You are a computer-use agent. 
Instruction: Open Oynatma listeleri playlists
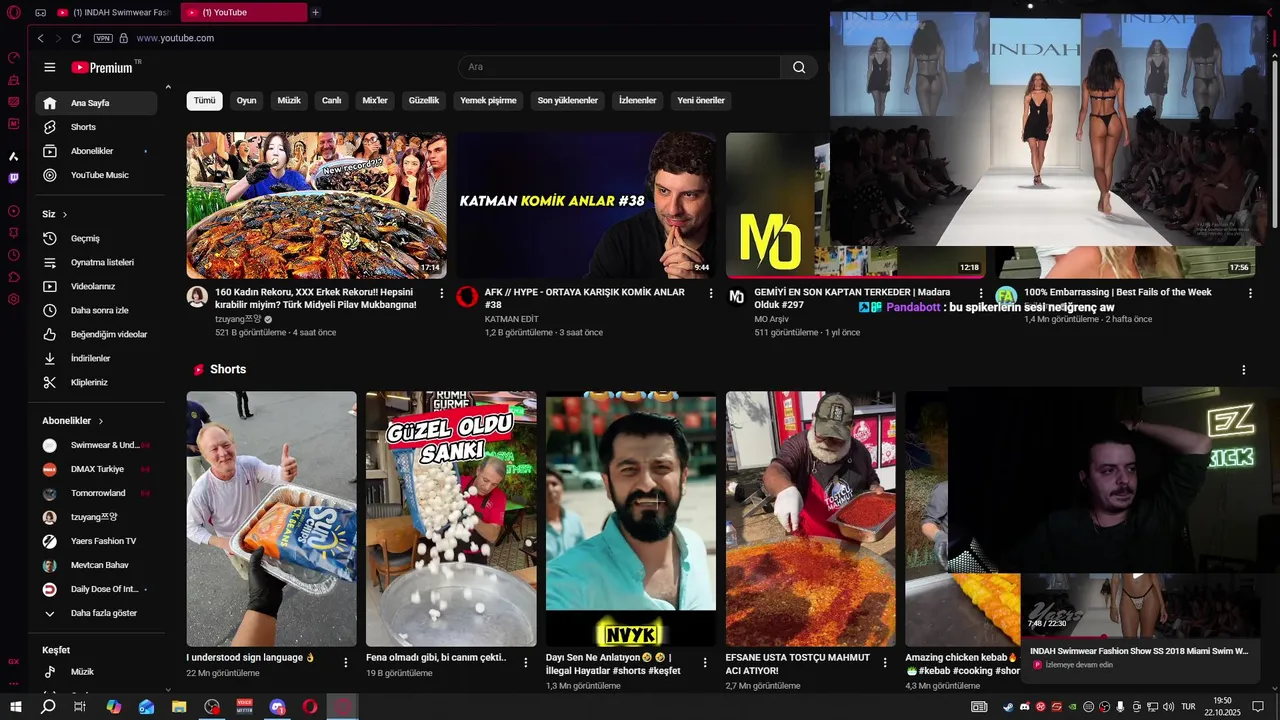point(96,262)
